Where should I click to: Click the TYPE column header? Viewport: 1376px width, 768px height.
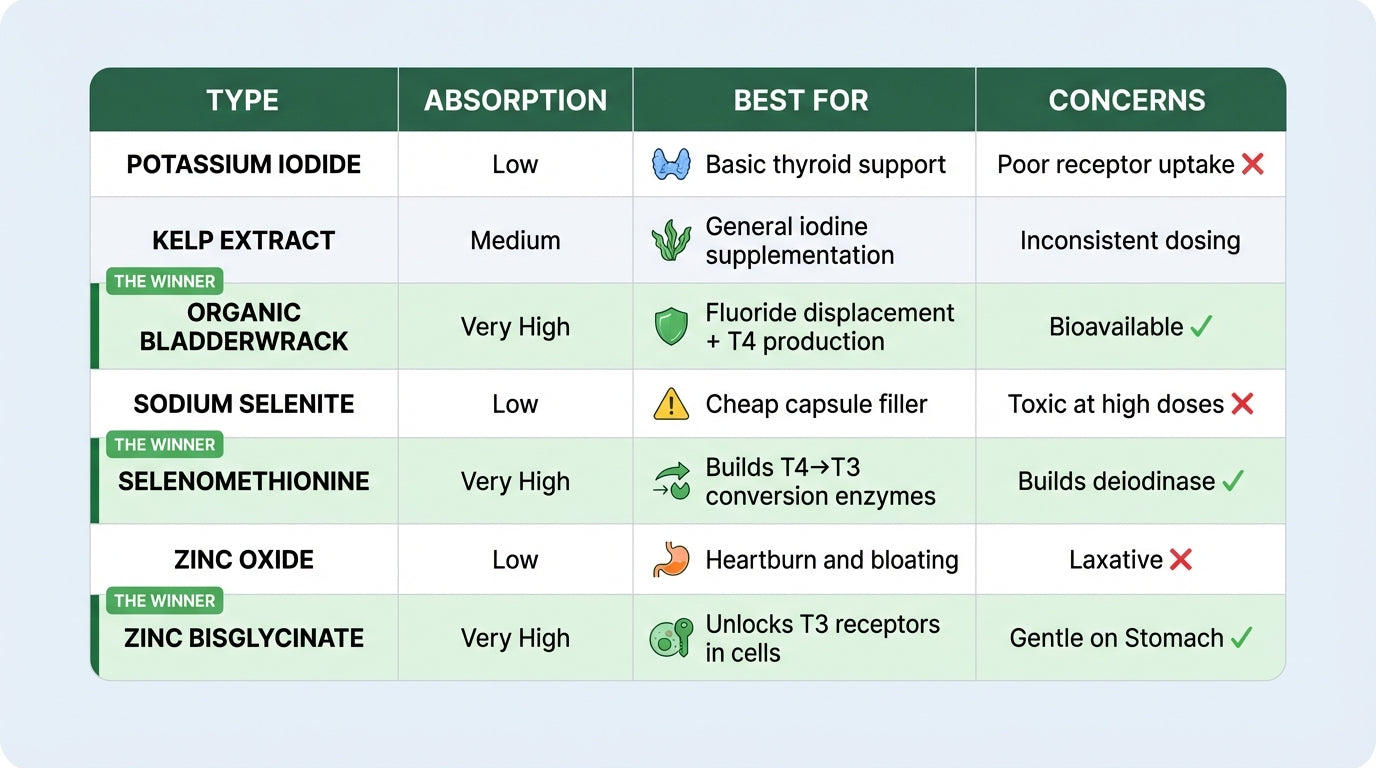(242, 100)
